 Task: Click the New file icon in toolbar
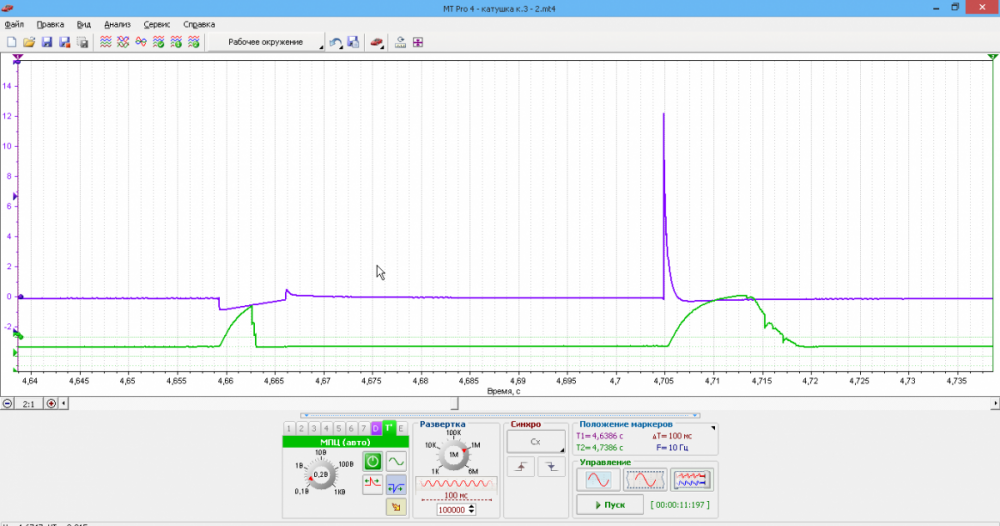pos(11,42)
